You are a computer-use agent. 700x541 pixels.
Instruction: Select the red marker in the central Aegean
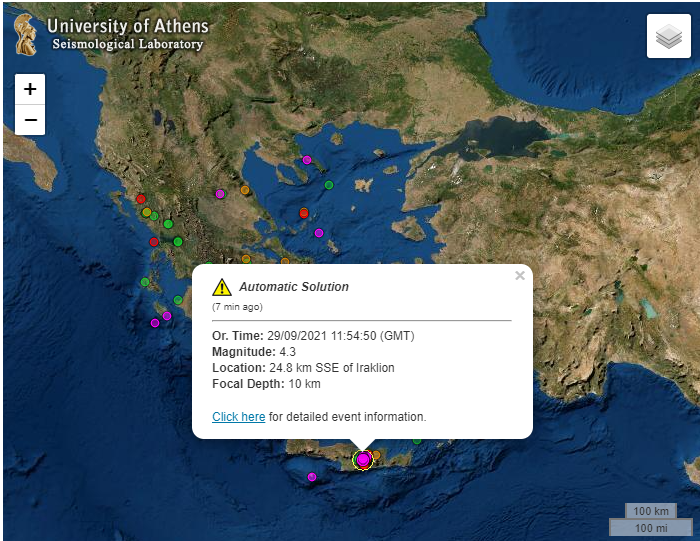(304, 213)
